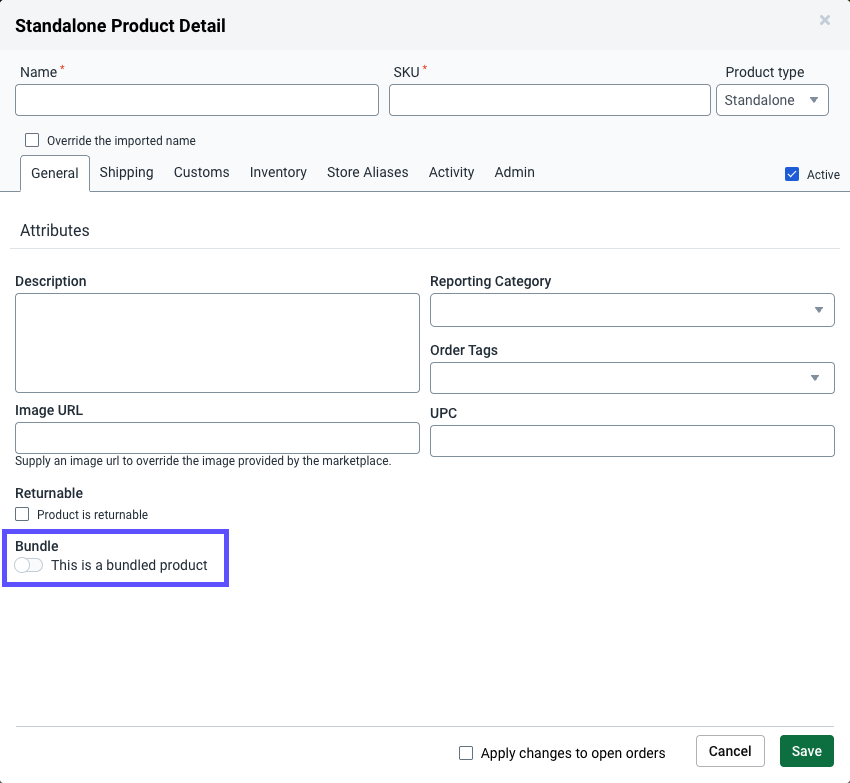Screen dimensions: 850x783
Task: Switch to the Shipping tab
Action: [126, 173]
